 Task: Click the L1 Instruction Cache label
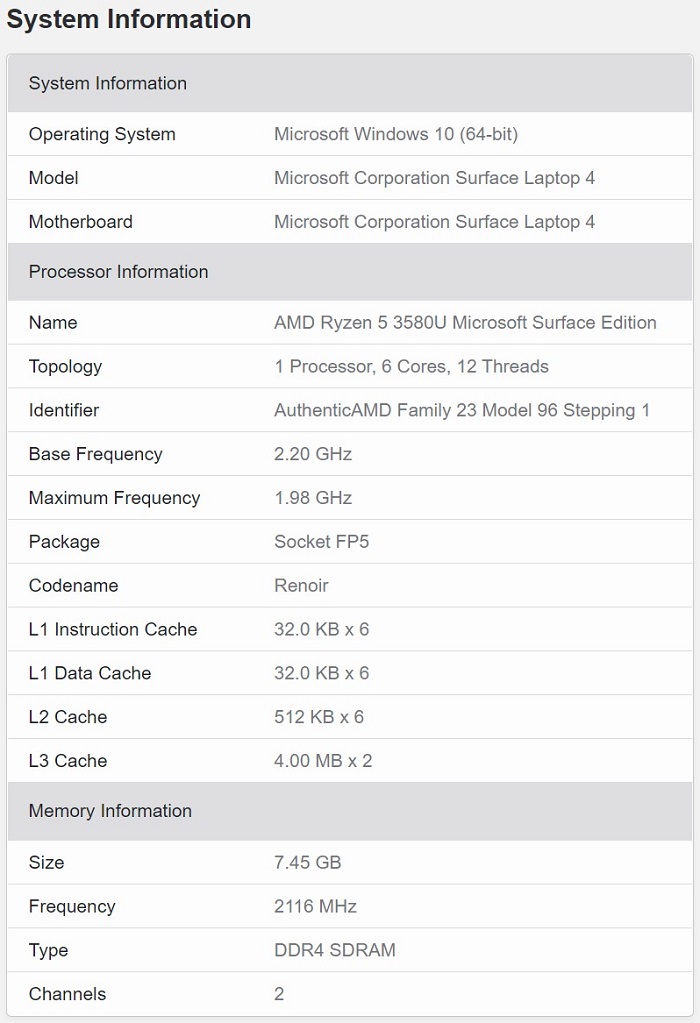click(x=113, y=630)
